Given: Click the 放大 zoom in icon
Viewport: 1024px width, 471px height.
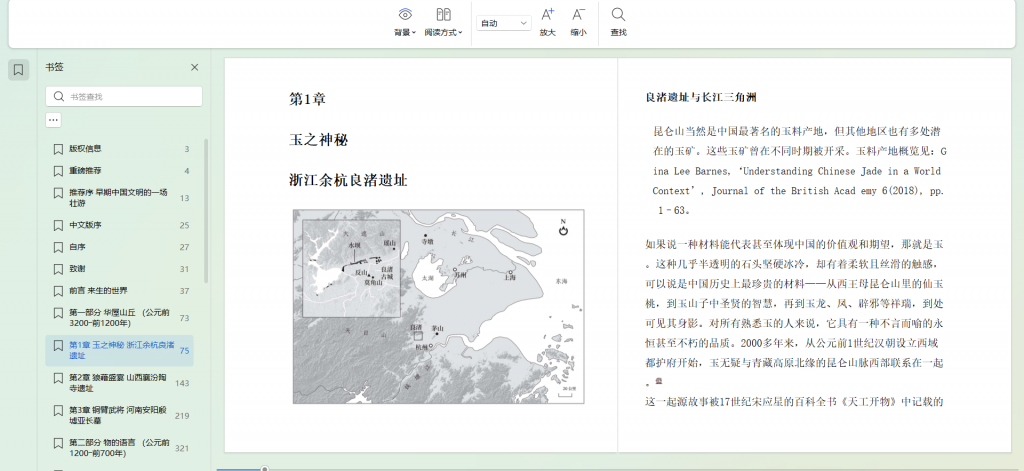Looking at the screenshot, I should click(x=547, y=22).
